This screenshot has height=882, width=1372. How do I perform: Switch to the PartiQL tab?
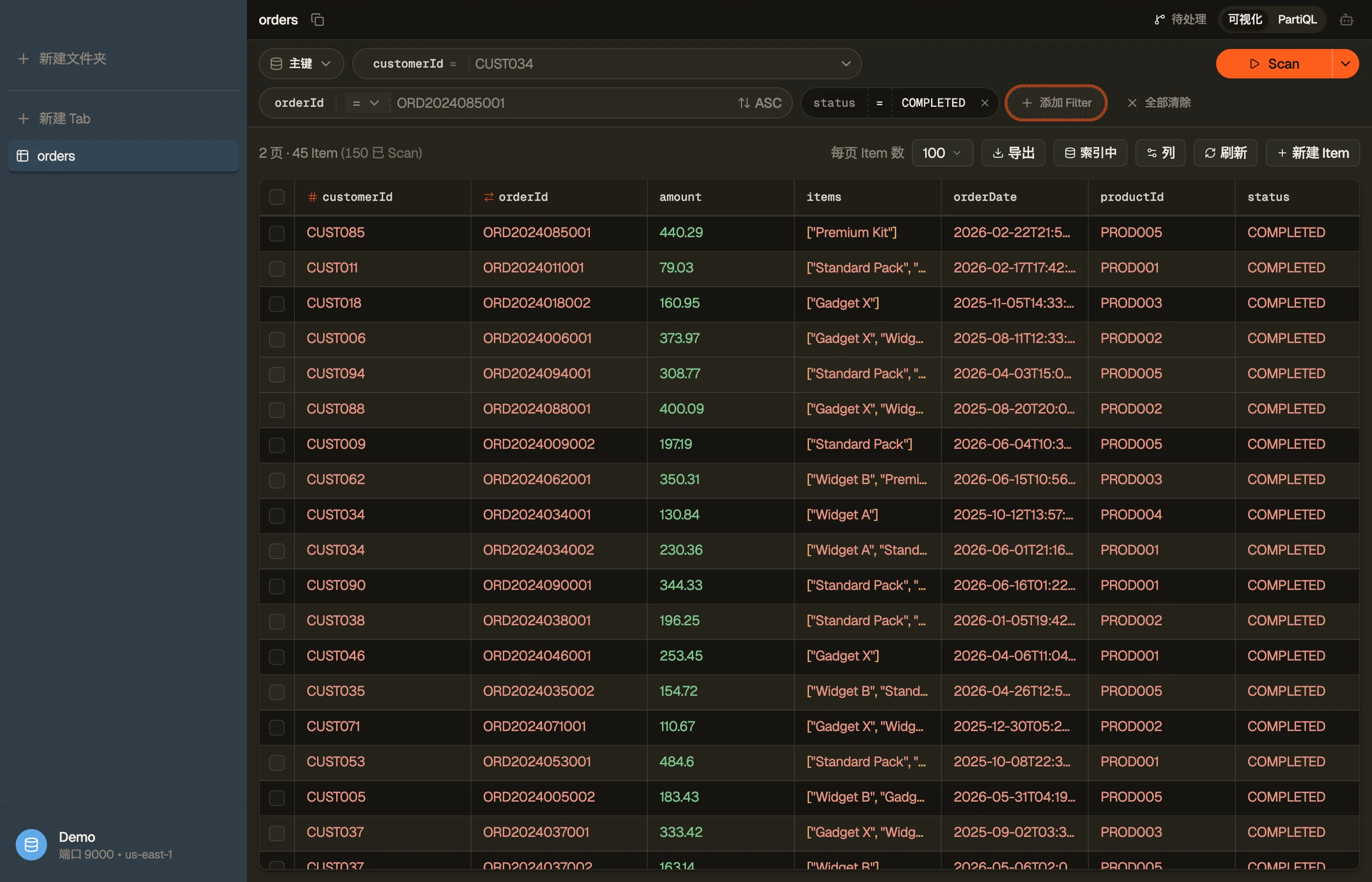[1297, 20]
